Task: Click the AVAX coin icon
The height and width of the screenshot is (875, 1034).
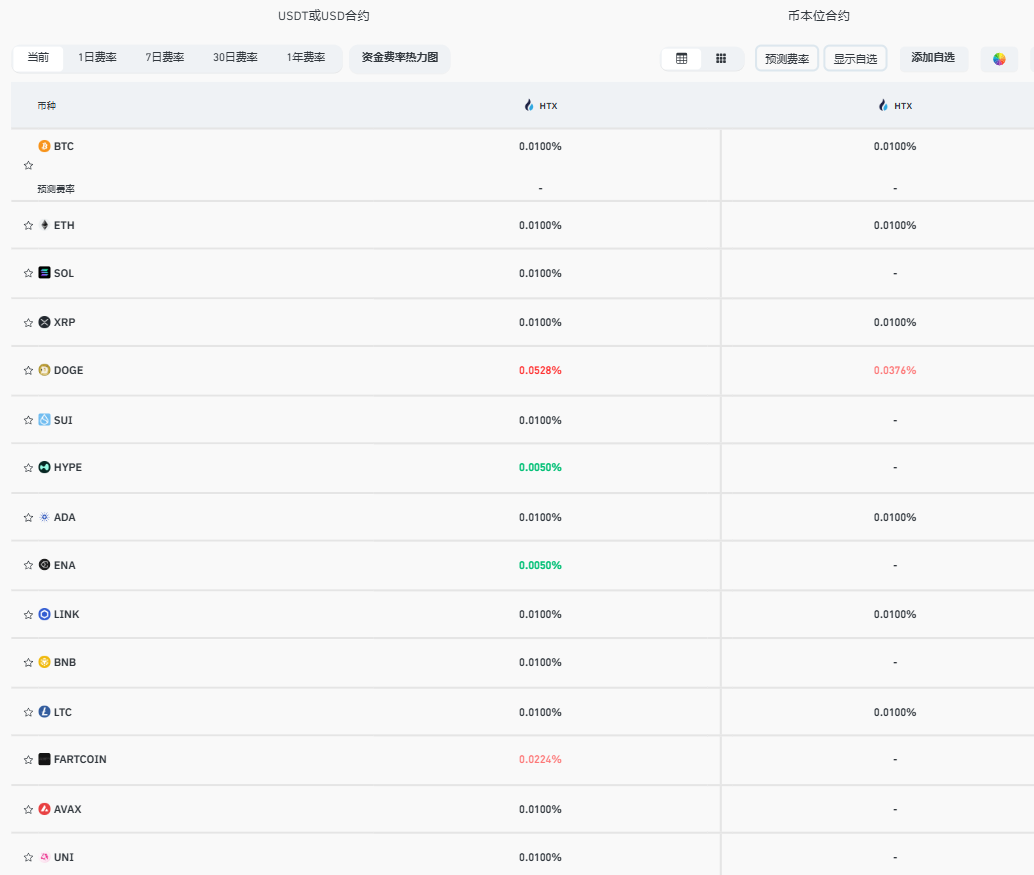Action: 44,809
